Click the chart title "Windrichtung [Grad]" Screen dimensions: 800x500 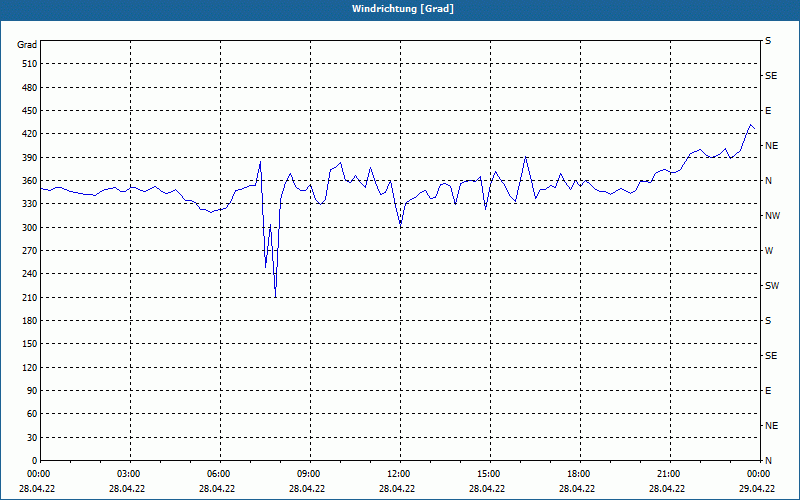pyautogui.click(x=403, y=9)
